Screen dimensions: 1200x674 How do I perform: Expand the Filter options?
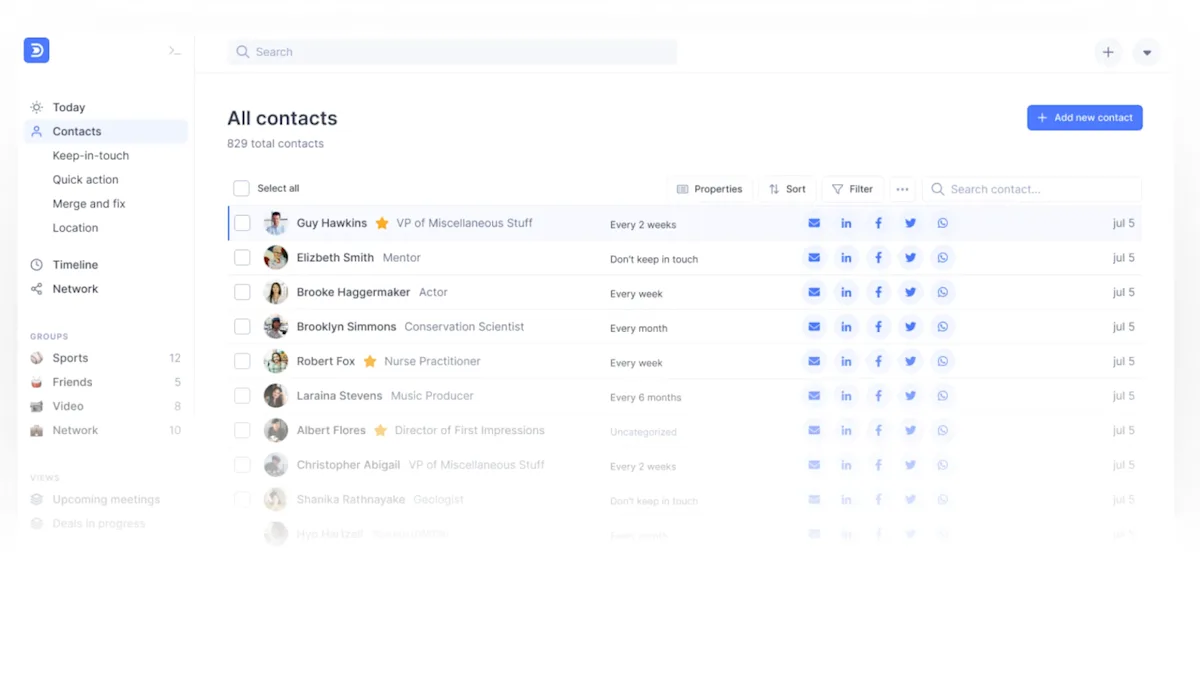[x=853, y=189]
